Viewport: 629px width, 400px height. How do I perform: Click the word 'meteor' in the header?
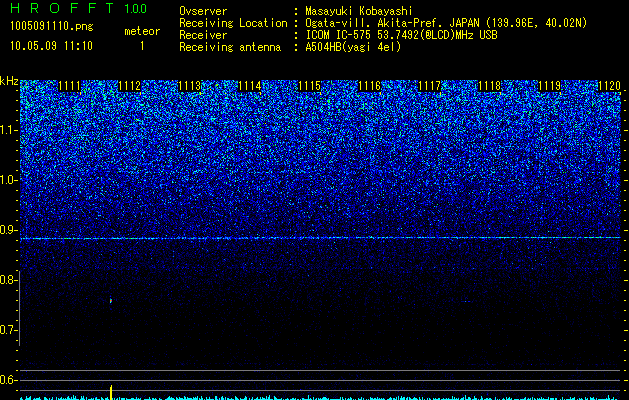(x=142, y=31)
